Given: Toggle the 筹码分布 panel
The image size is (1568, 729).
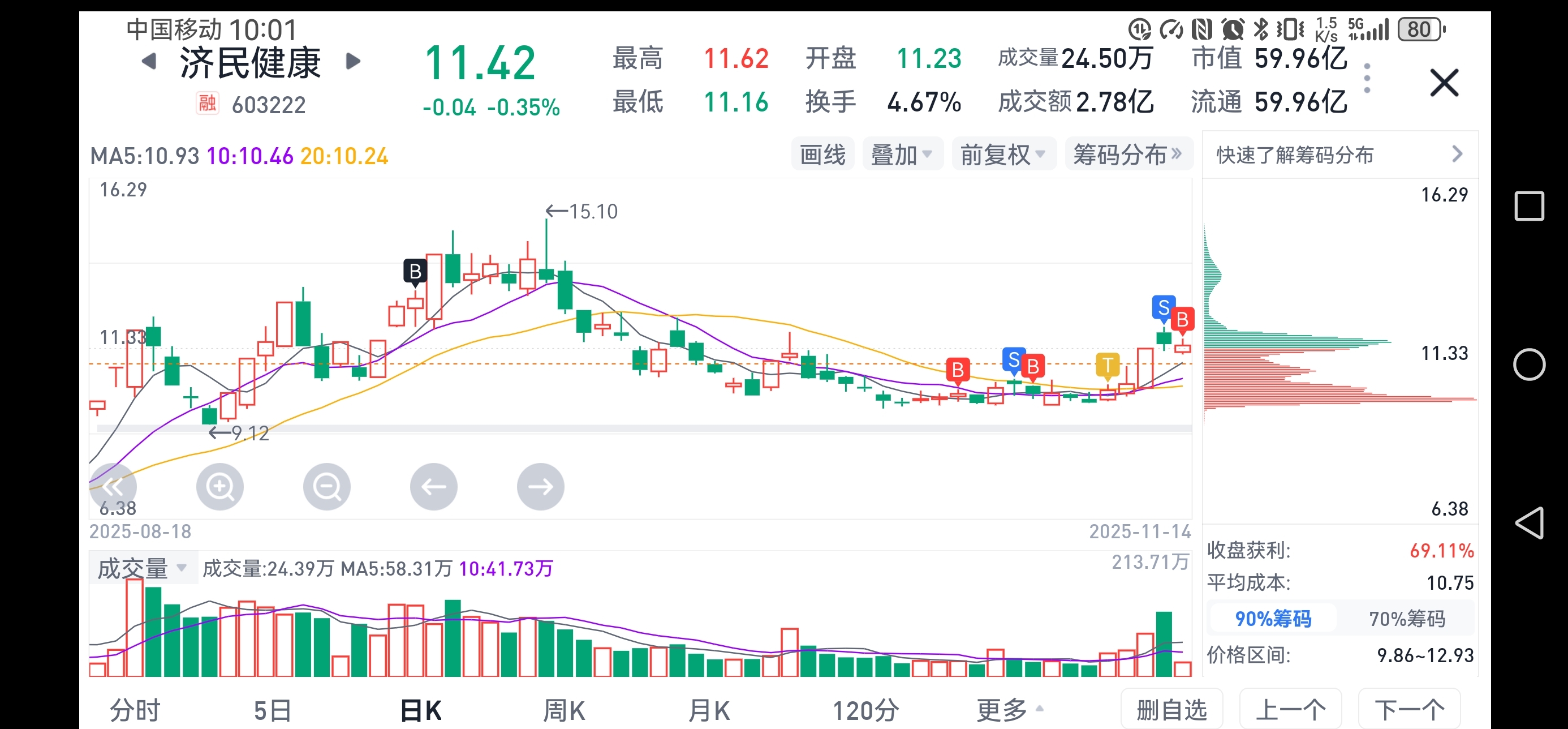Looking at the screenshot, I should 1127,155.
